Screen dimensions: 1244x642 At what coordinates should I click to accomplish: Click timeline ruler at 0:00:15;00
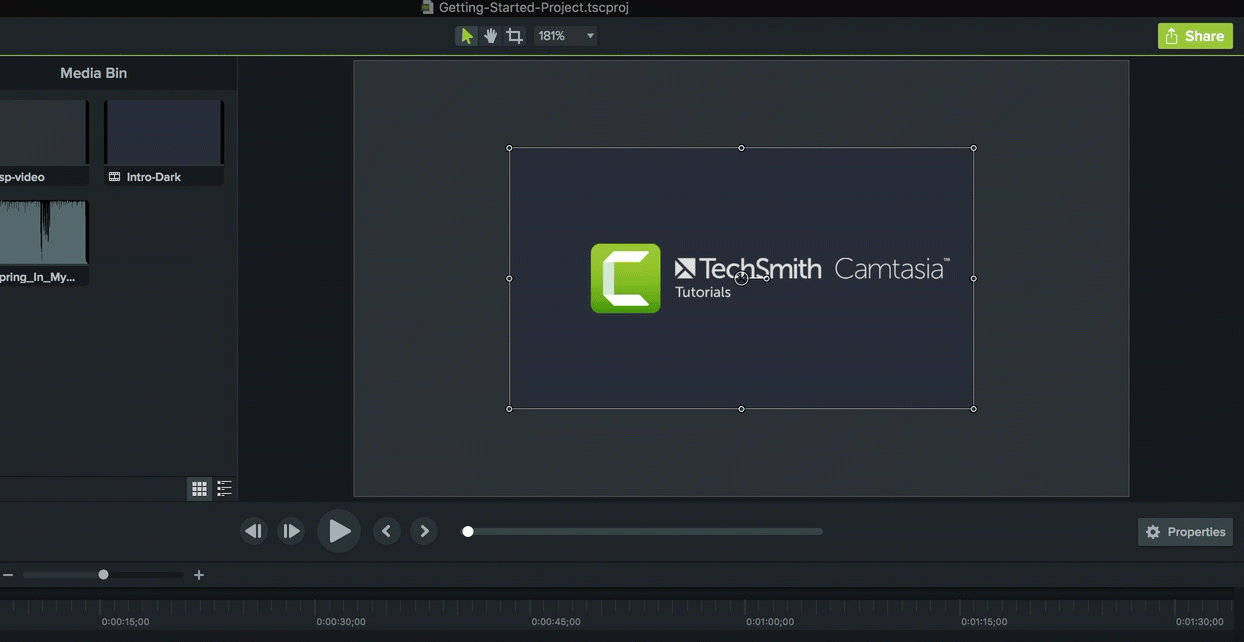tap(125, 621)
